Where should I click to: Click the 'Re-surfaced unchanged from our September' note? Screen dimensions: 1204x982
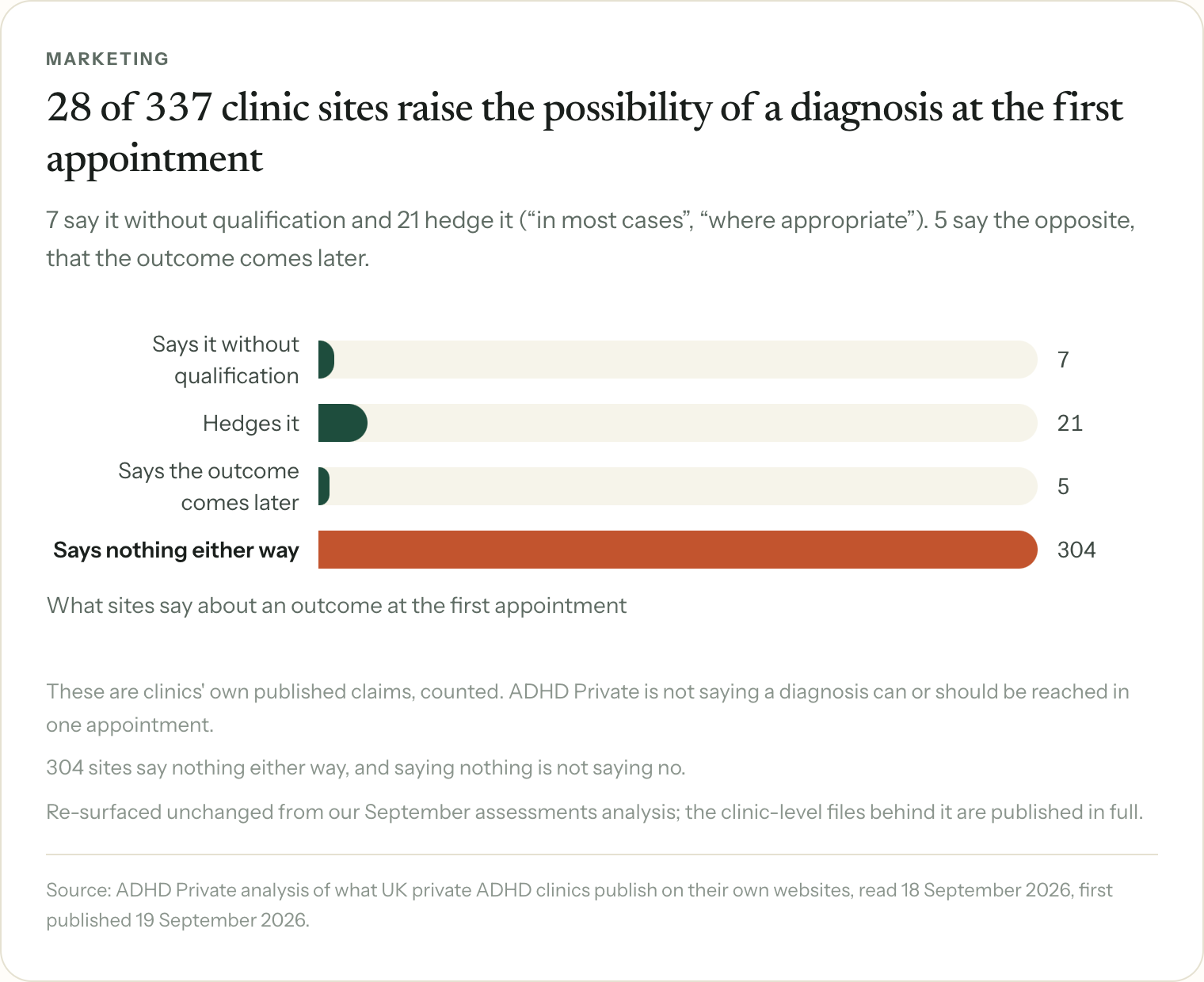click(595, 812)
